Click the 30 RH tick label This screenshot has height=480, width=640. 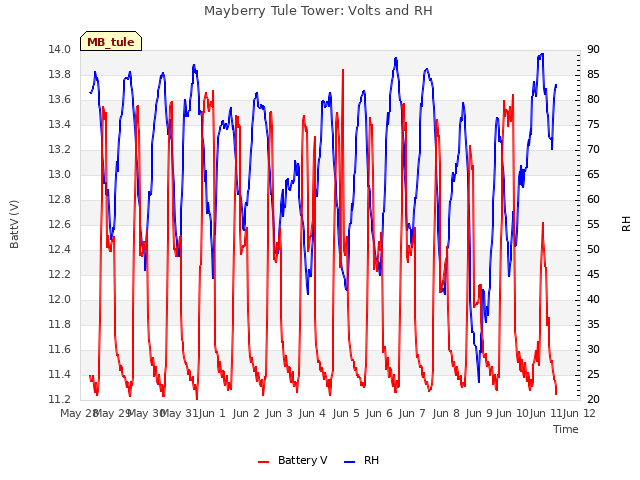click(x=593, y=349)
